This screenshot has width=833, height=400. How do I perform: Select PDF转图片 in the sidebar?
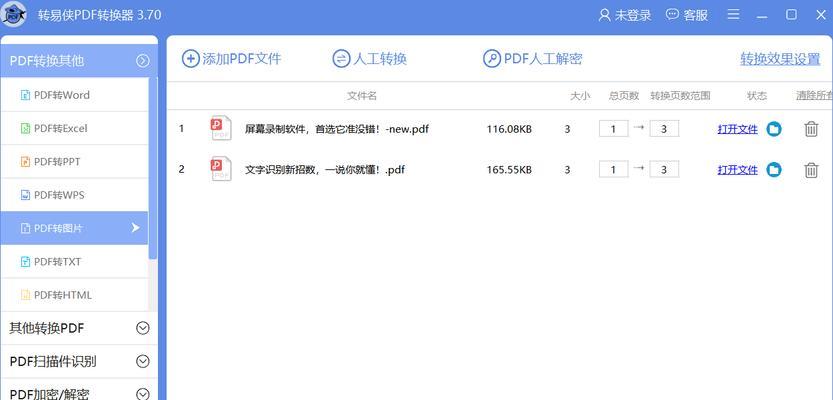(x=74, y=228)
